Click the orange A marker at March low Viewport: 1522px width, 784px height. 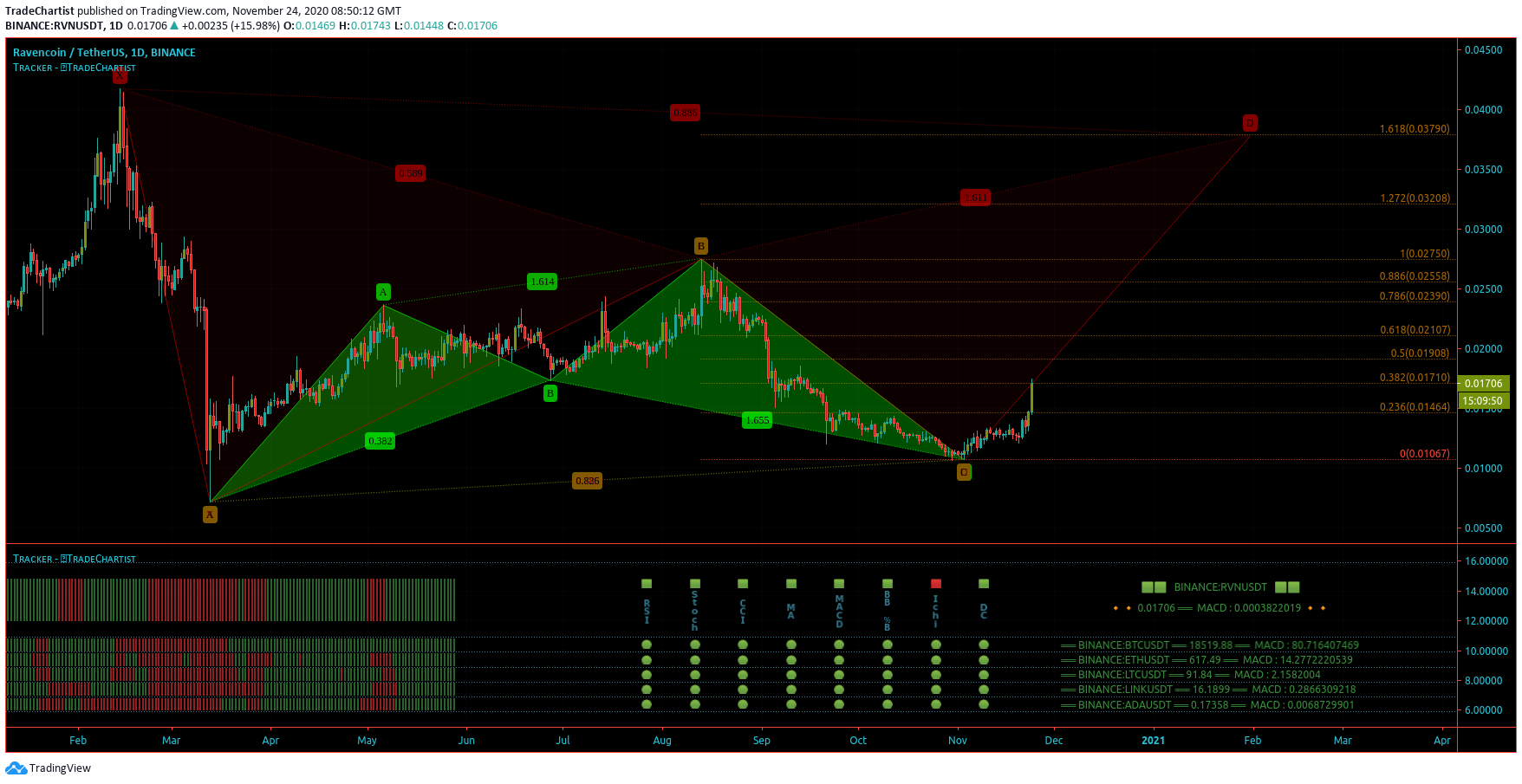pyautogui.click(x=210, y=515)
